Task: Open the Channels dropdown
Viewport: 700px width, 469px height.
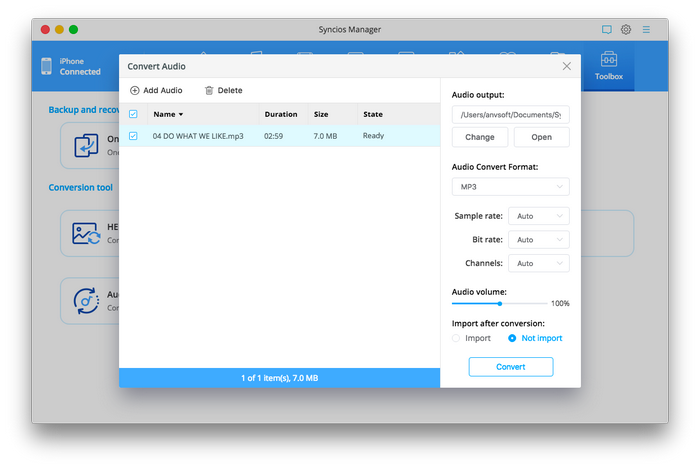Action: click(x=539, y=263)
